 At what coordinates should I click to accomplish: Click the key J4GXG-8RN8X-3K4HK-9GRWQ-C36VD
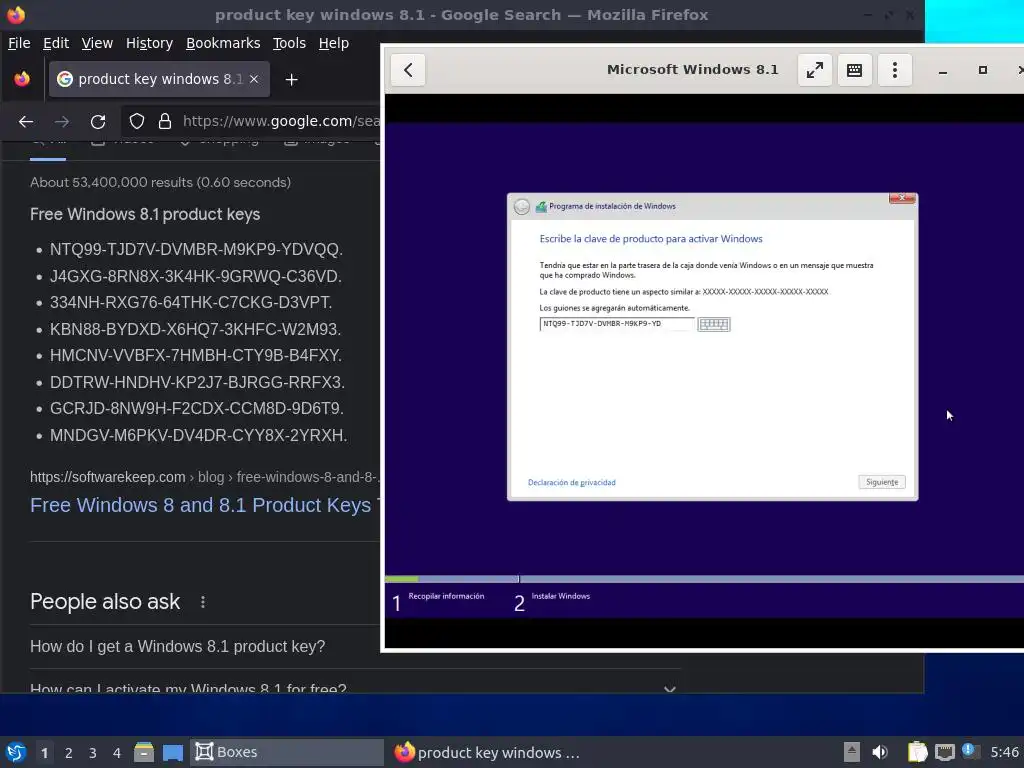tap(195, 276)
